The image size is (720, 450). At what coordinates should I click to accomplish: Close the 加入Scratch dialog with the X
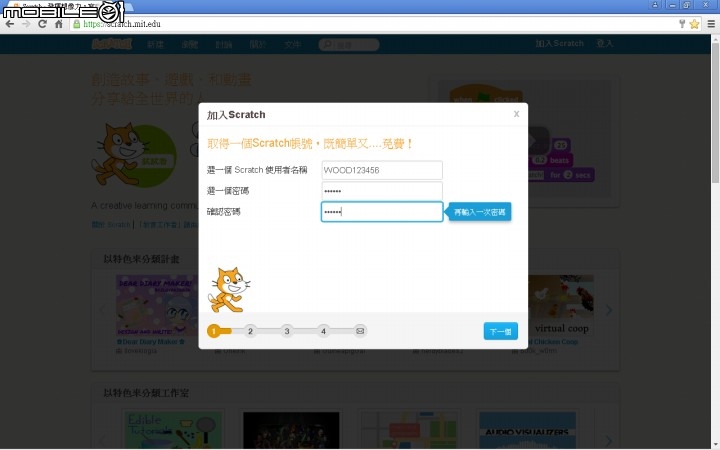[516, 114]
